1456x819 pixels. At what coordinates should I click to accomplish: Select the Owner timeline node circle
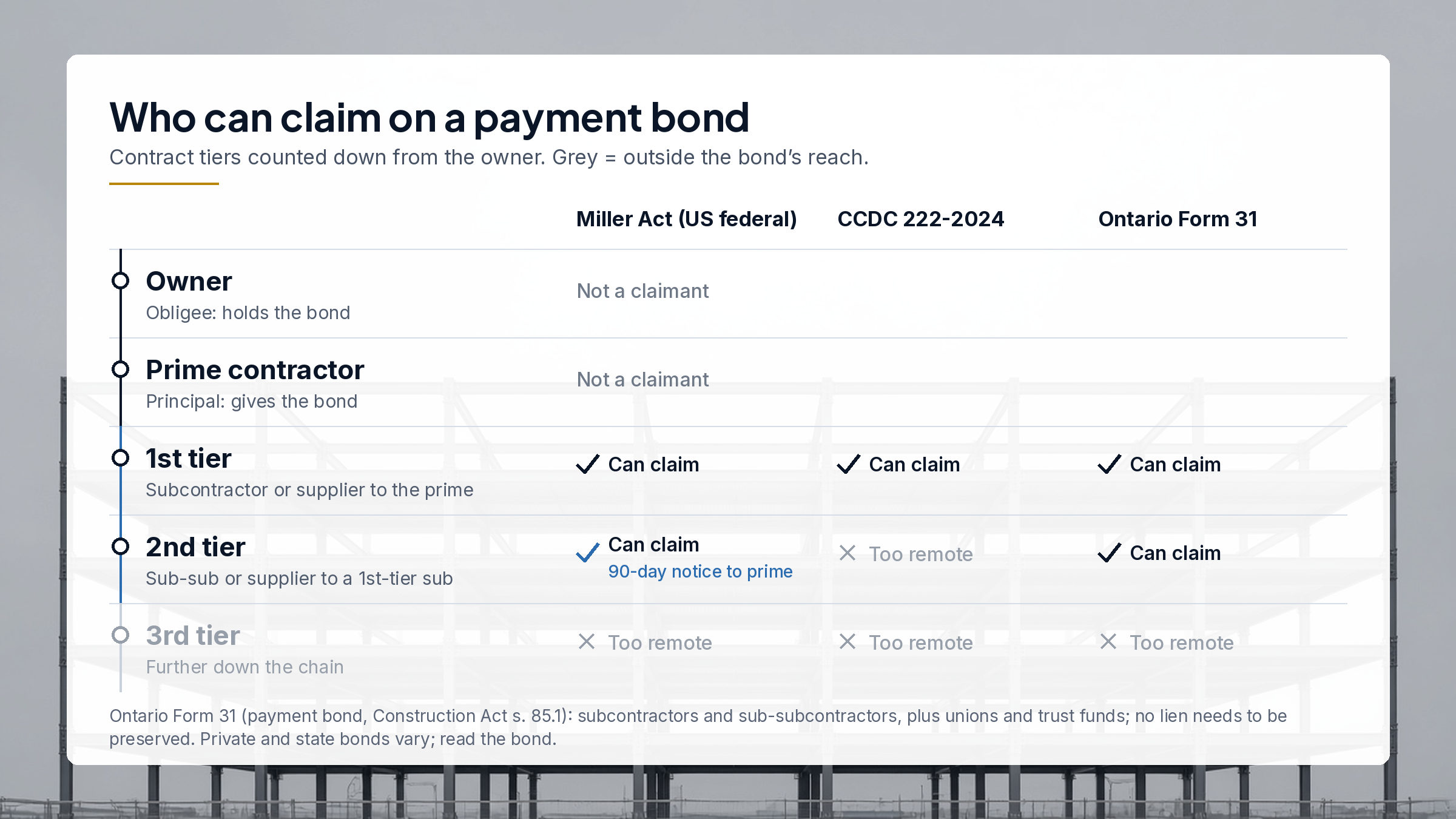(121, 281)
